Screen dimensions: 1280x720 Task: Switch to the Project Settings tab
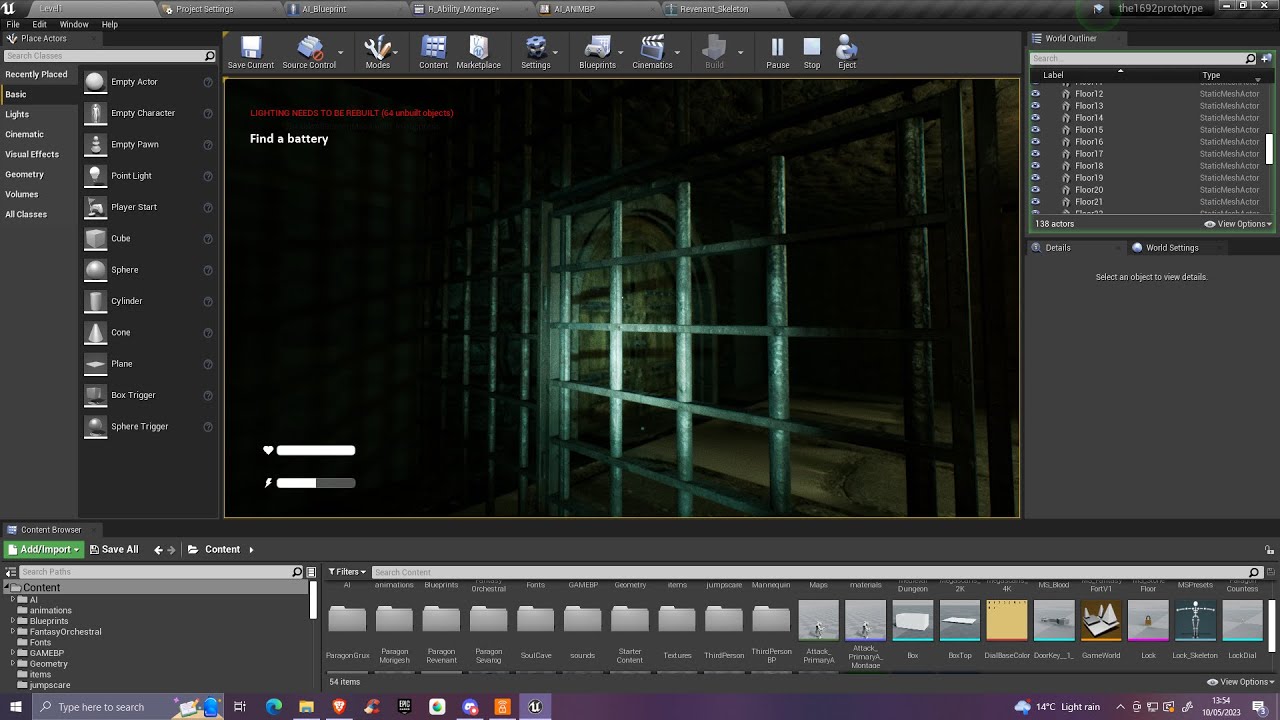204,9
